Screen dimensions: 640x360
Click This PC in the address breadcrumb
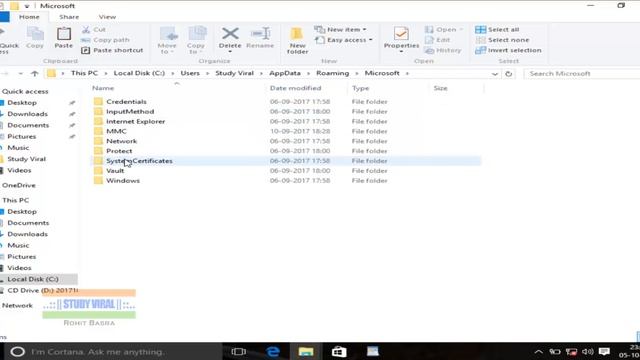pyautogui.click(x=84, y=73)
